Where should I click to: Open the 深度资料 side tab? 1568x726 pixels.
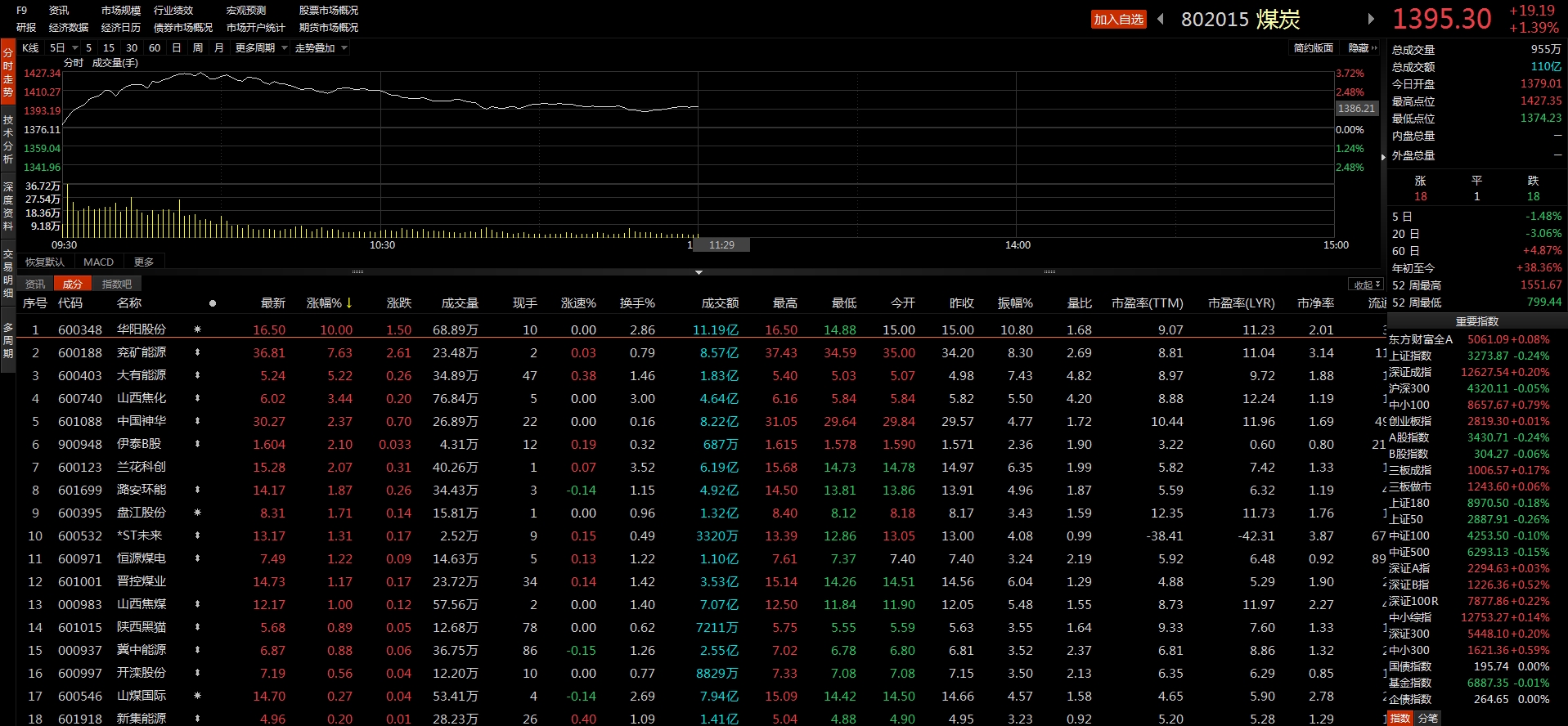click(8, 206)
